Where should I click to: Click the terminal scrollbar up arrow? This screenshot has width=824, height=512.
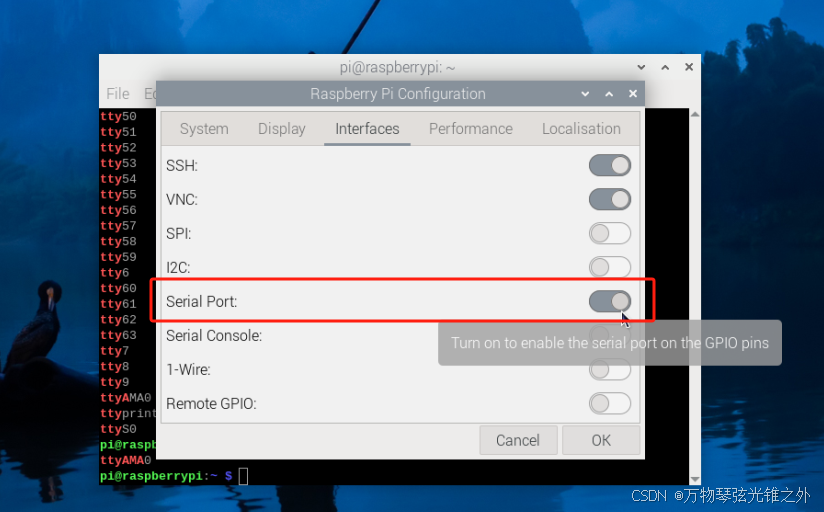[x=695, y=114]
